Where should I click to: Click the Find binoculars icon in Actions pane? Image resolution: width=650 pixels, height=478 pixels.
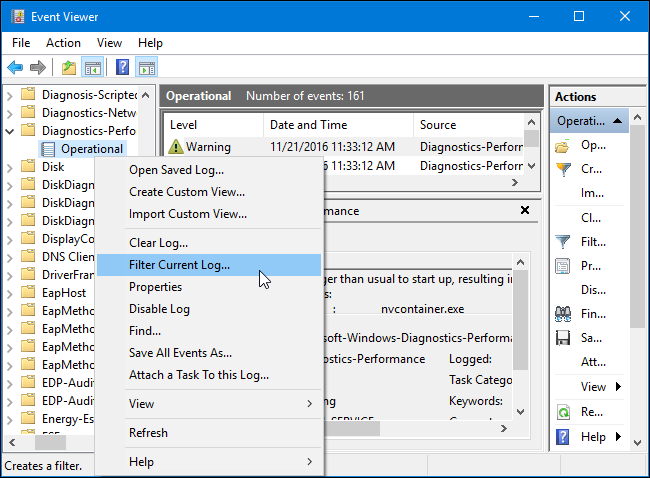[x=563, y=314]
